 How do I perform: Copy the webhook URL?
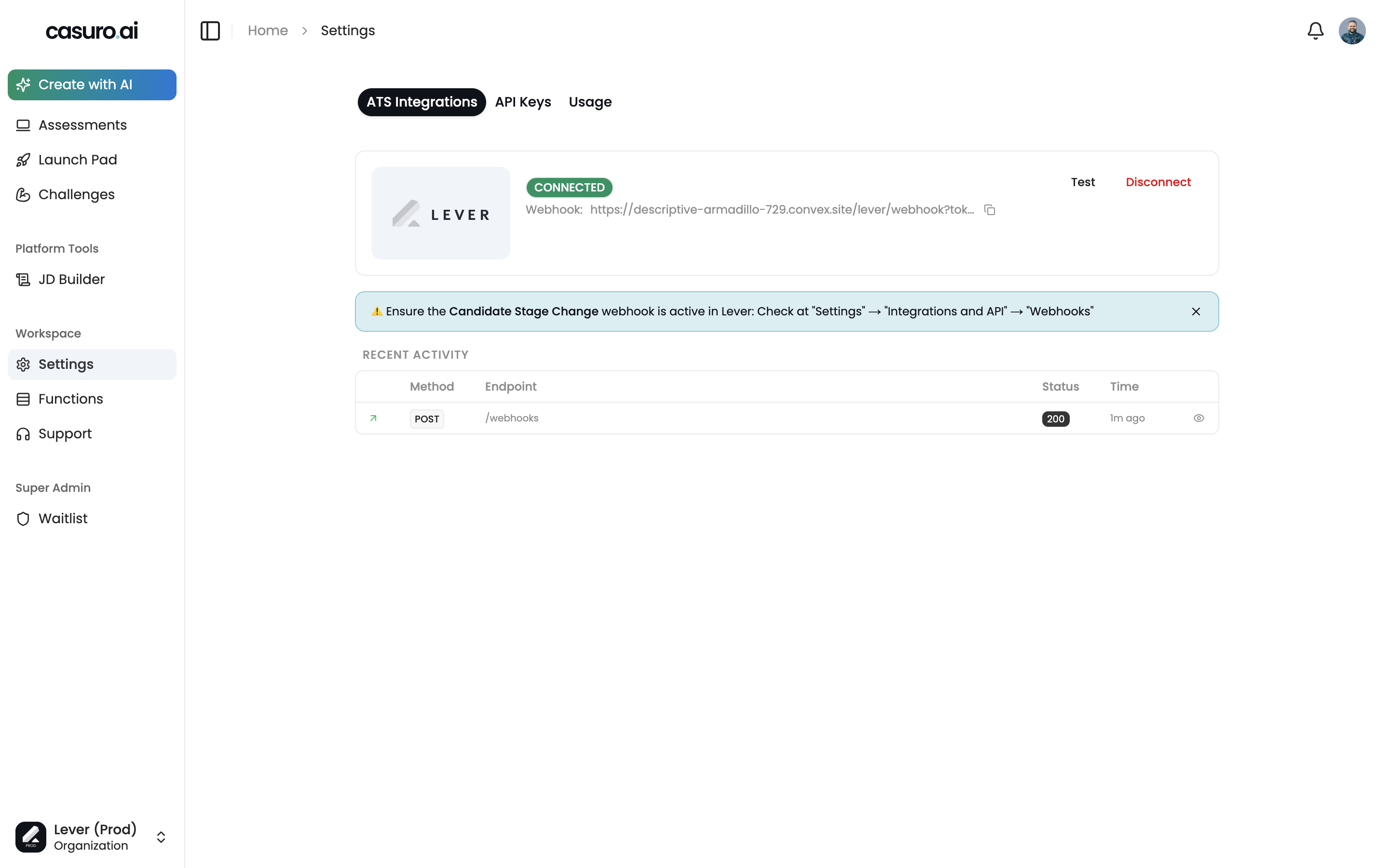pos(990,210)
